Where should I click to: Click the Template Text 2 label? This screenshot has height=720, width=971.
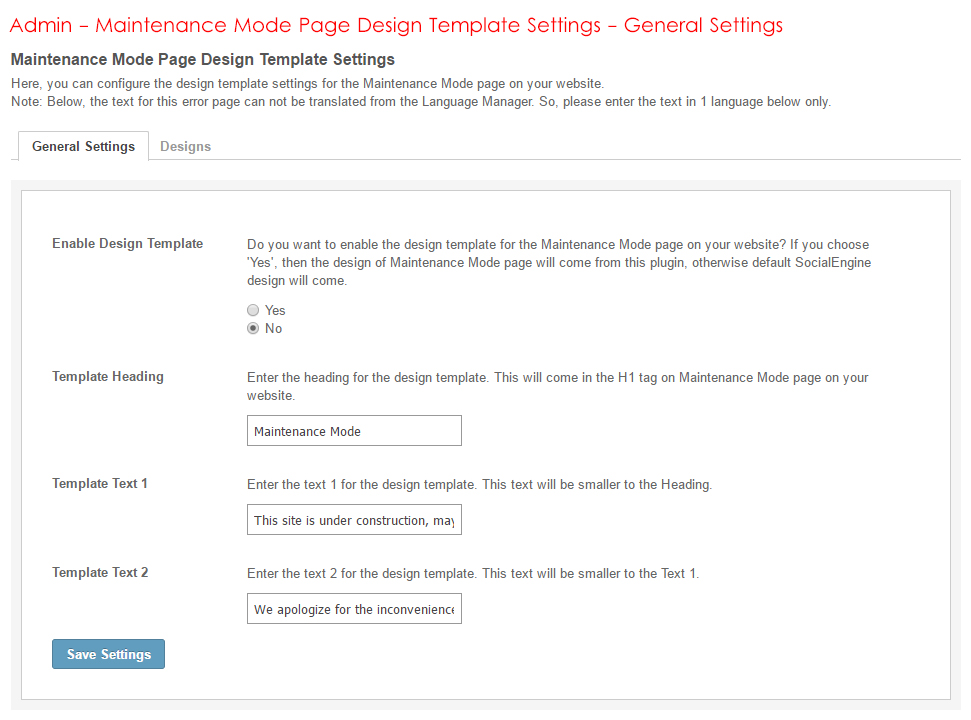click(99, 572)
